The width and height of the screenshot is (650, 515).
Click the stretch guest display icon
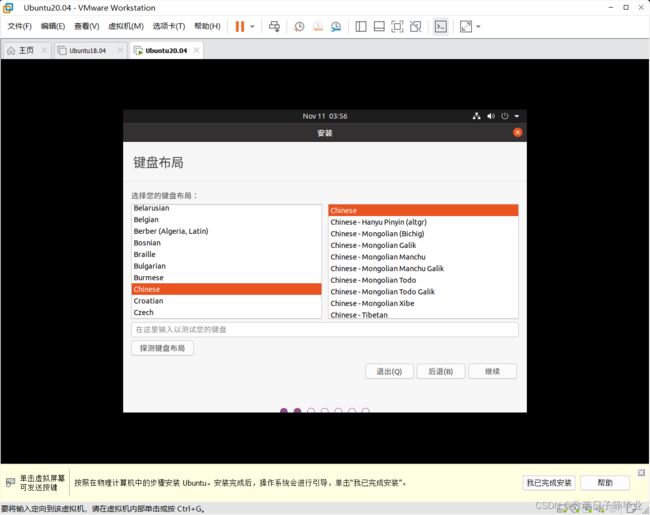[466, 27]
